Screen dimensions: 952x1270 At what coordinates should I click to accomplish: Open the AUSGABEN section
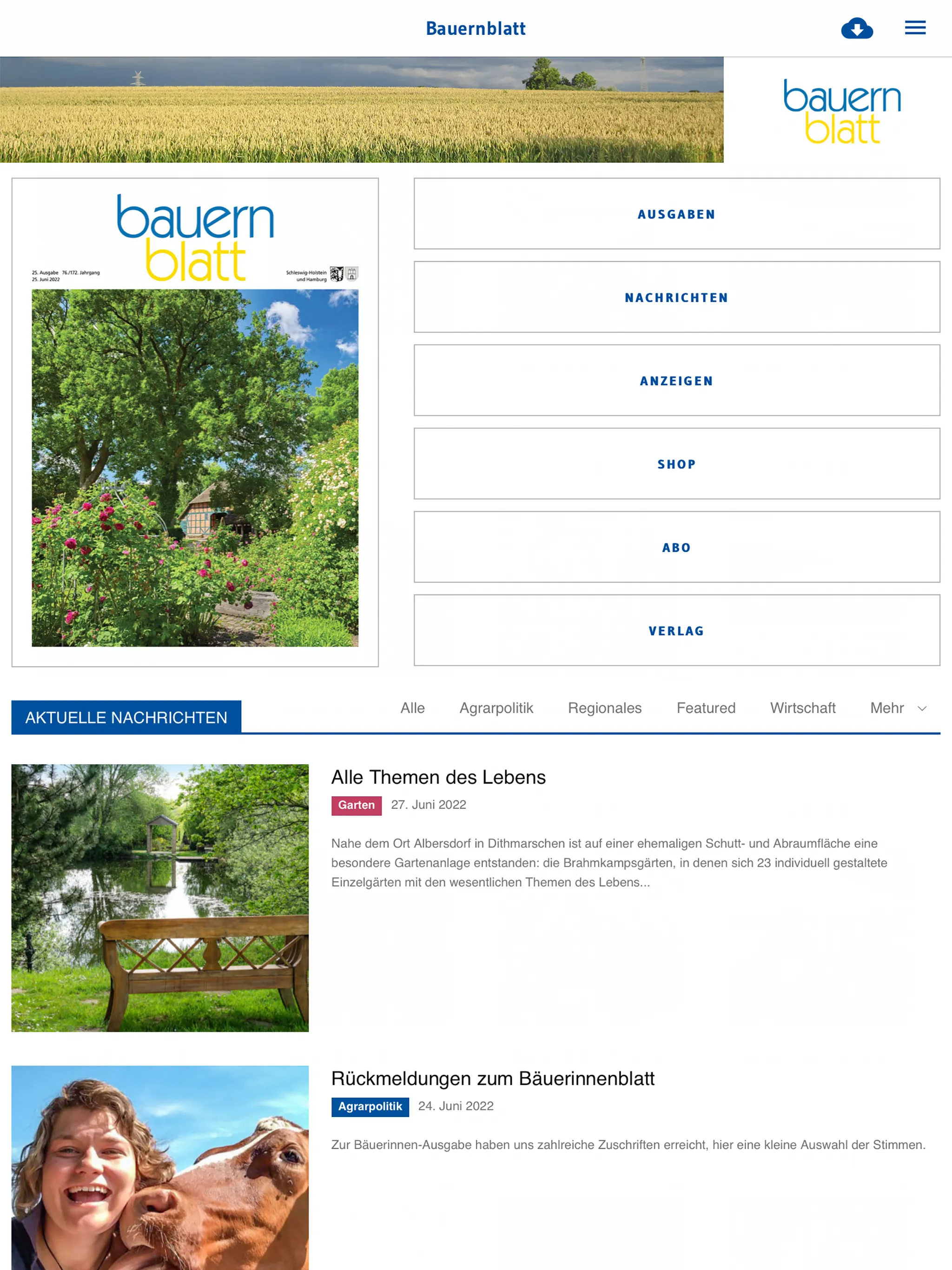click(x=676, y=213)
